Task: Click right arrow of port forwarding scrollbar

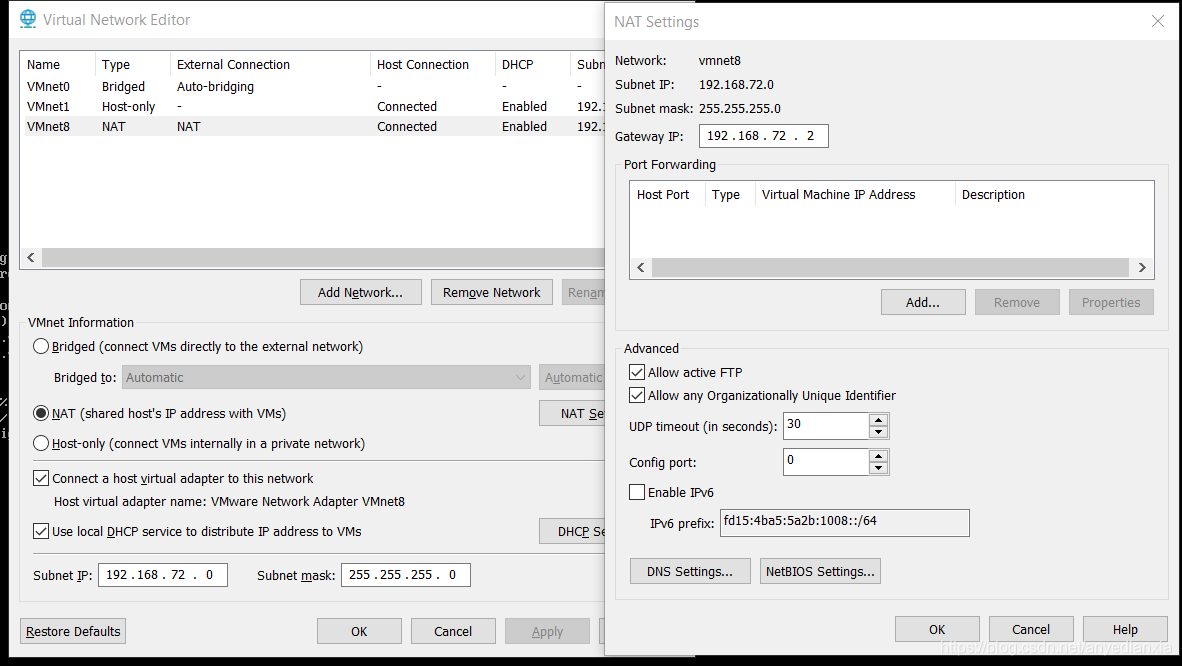Action: click(1142, 268)
